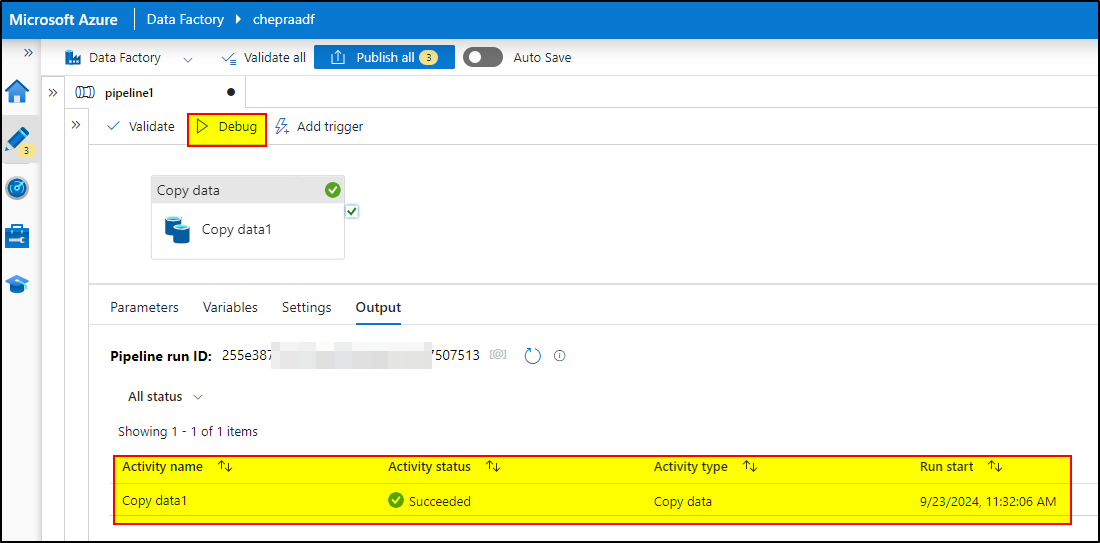The width and height of the screenshot is (1100, 543).
Task: Click the green checkmark connector beside Copy data
Action: pos(352,211)
